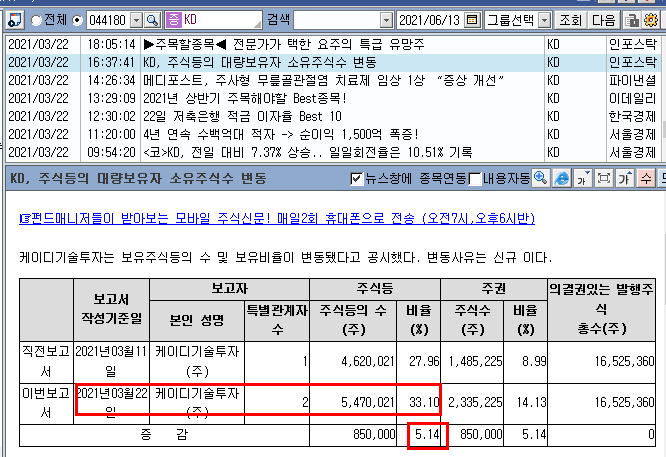Select news row 메디포스트 주사형 무릎골관절염 치료제
Screen dimensions: 666x457
click(333, 80)
